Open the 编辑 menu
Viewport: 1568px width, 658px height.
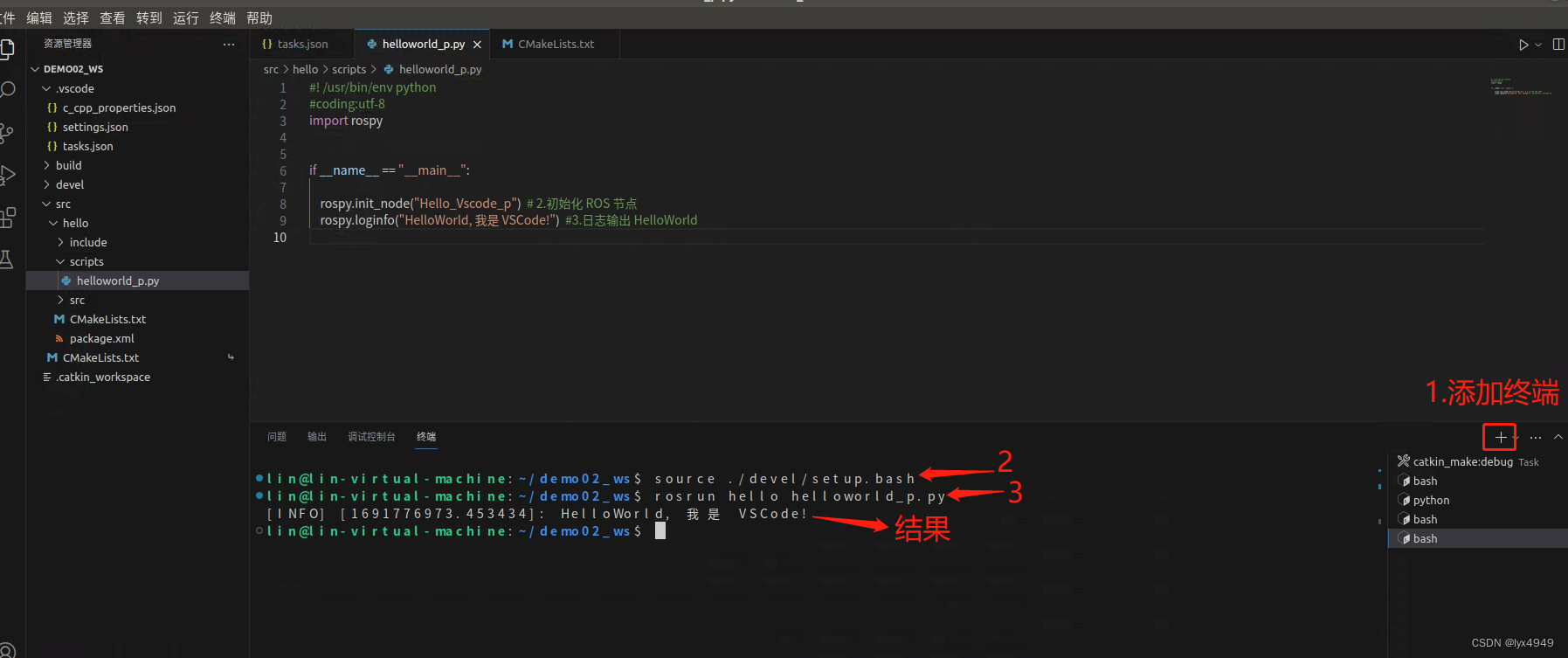coord(39,17)
